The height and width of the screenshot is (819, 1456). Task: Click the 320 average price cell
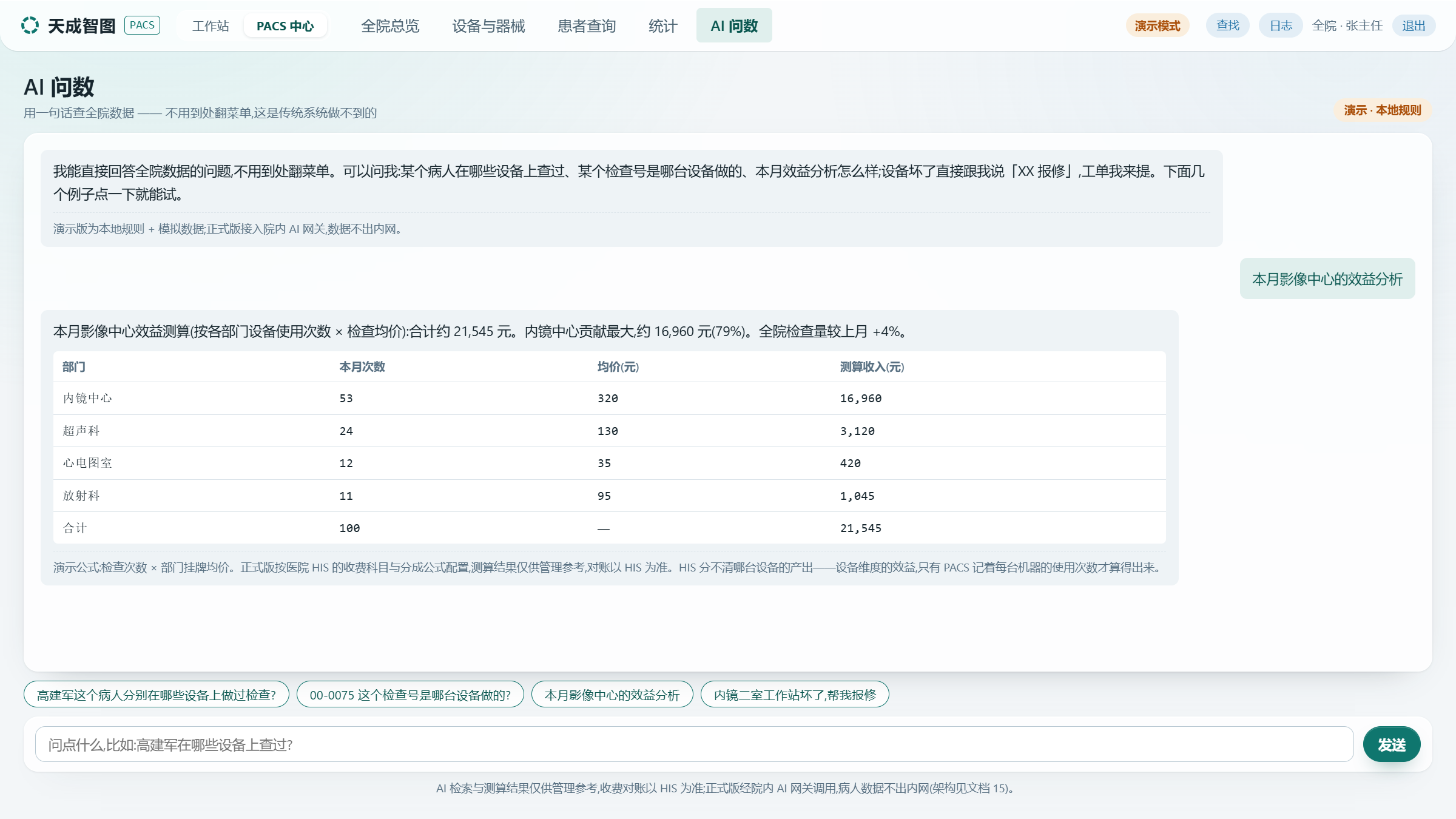tap(608, 399)
